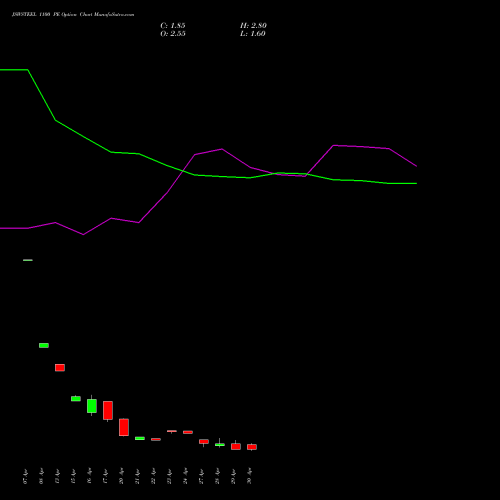Click the tall red candle for 20 Apr
Viewport: 500px width, 500px height.
[x=124, y=427]
